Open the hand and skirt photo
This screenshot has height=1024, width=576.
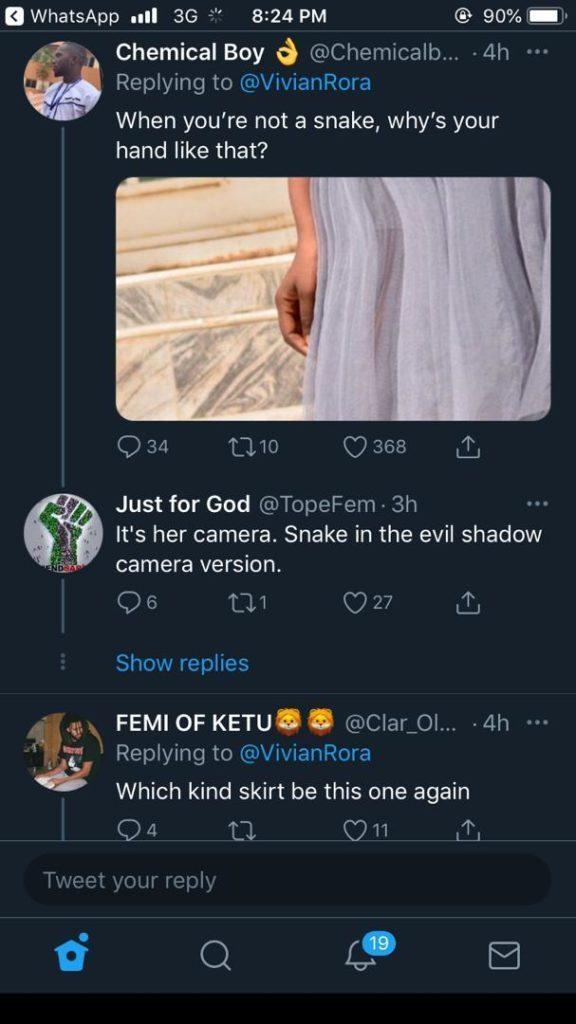tap(333, 298)
